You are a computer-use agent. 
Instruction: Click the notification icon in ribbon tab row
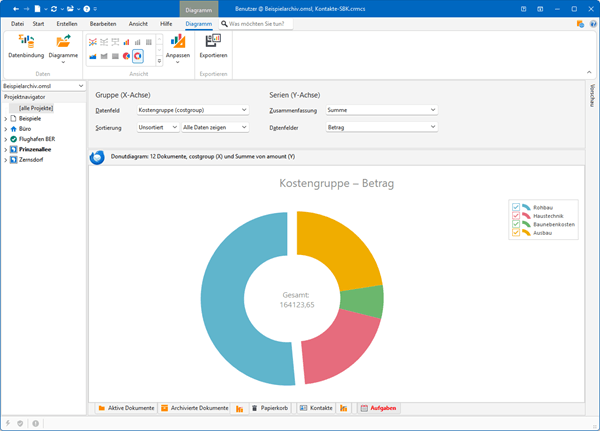pyautogui.click(x=580, y=24)
